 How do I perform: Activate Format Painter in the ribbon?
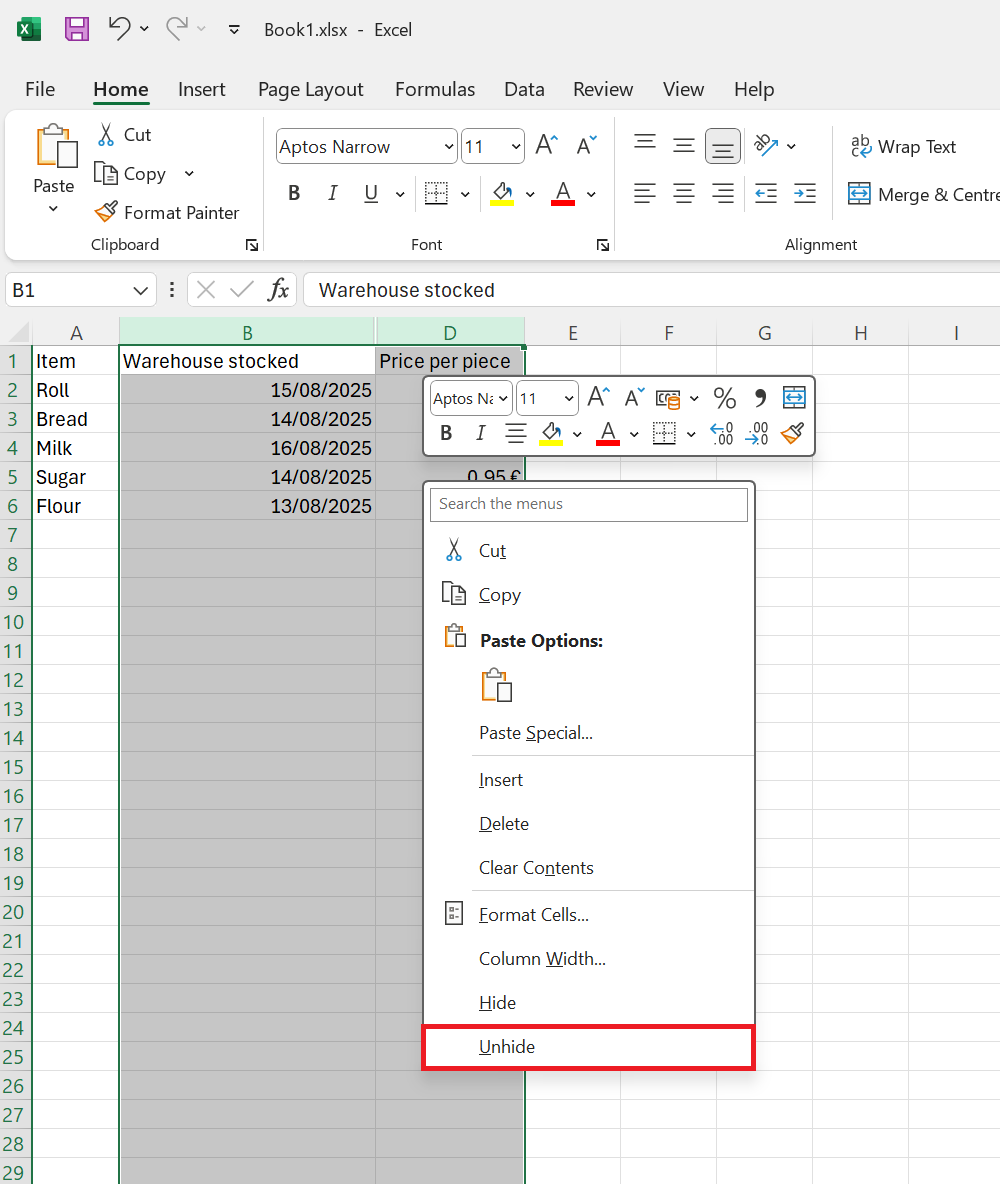click(168, 212)
